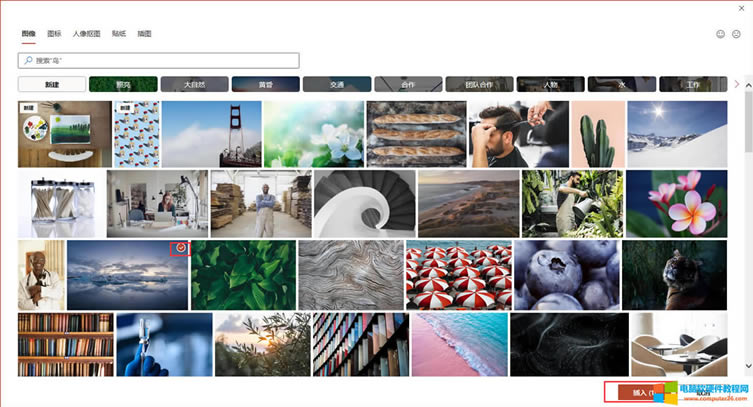Filter images by 黄昏 category
Image resolution: width=753 pixels, height=407 pixels.
[266, 84]
